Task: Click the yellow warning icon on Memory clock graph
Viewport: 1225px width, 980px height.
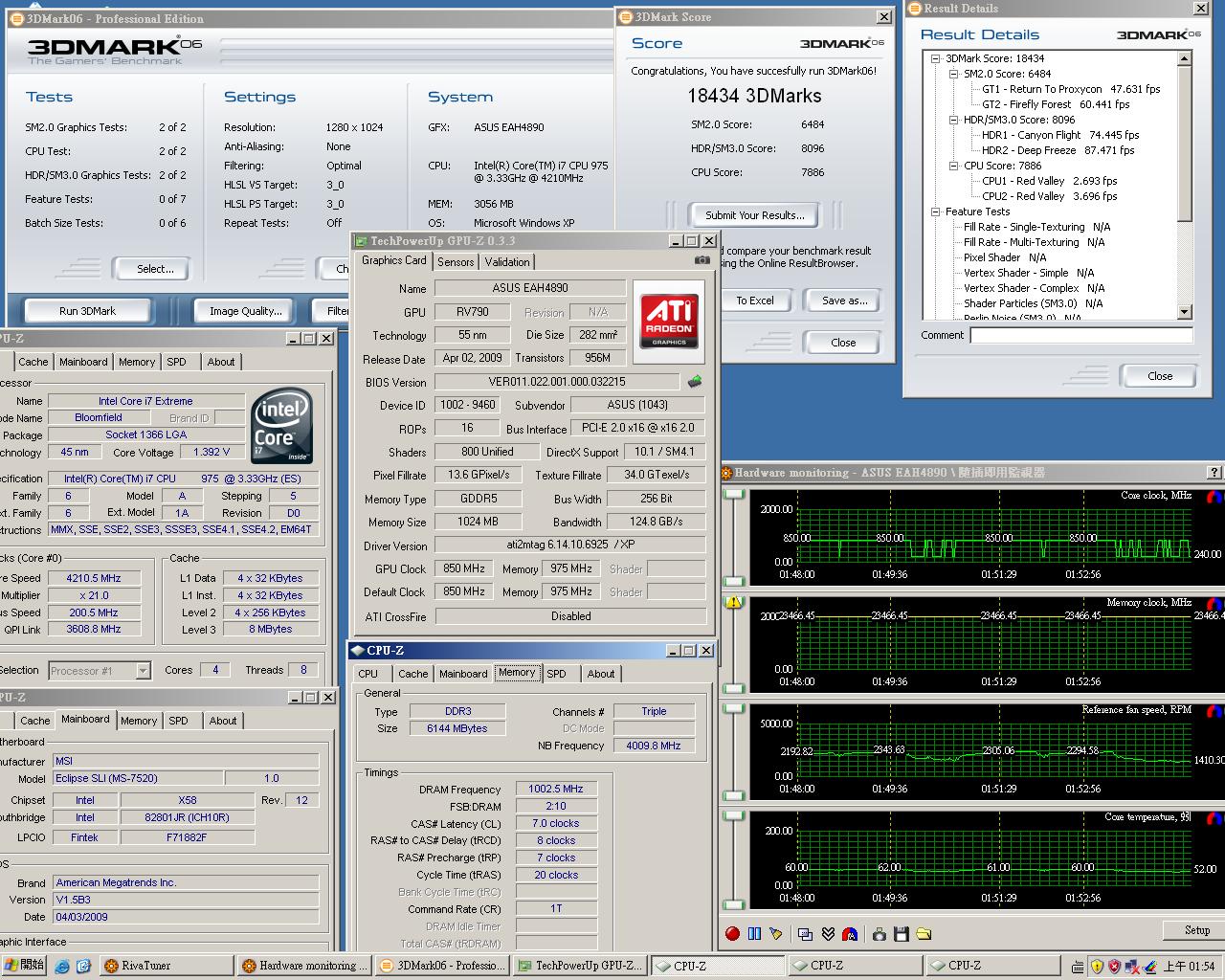Action: 734,602
